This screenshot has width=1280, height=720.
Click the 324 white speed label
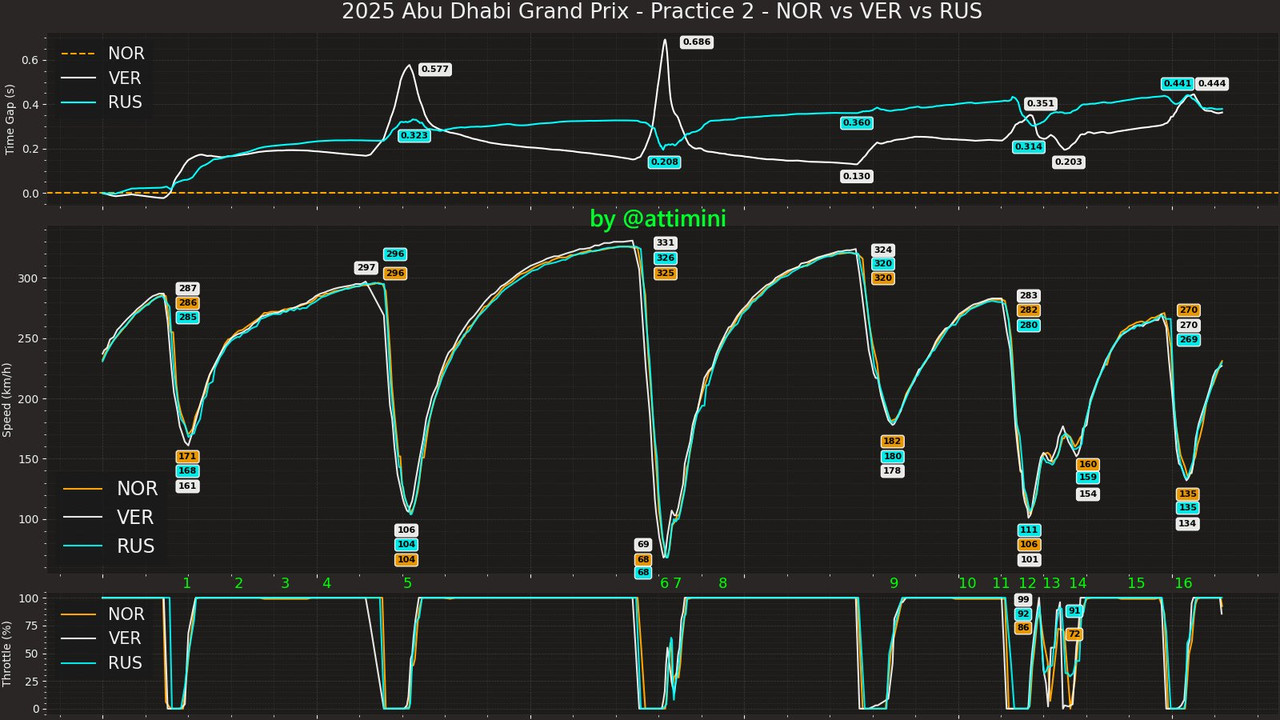pyautogui.click(x=883, y=250)
